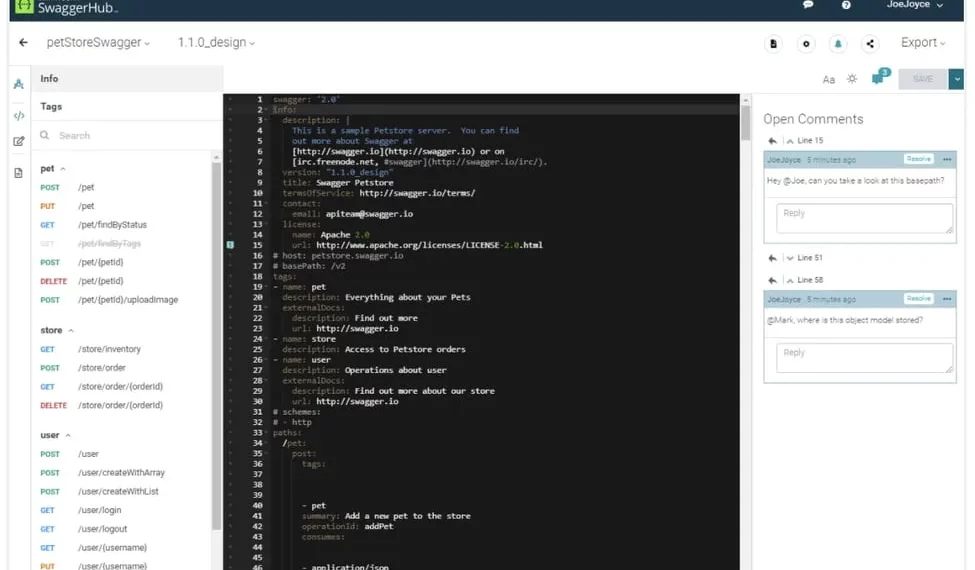
Task: Open the Save options dropdown arrow
Action: [x=956, y=79]
